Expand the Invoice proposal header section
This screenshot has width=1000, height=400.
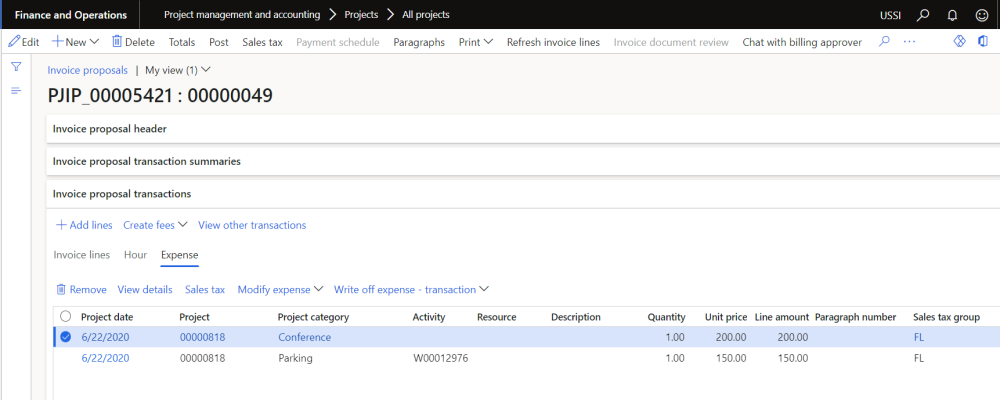click(109, 129)
